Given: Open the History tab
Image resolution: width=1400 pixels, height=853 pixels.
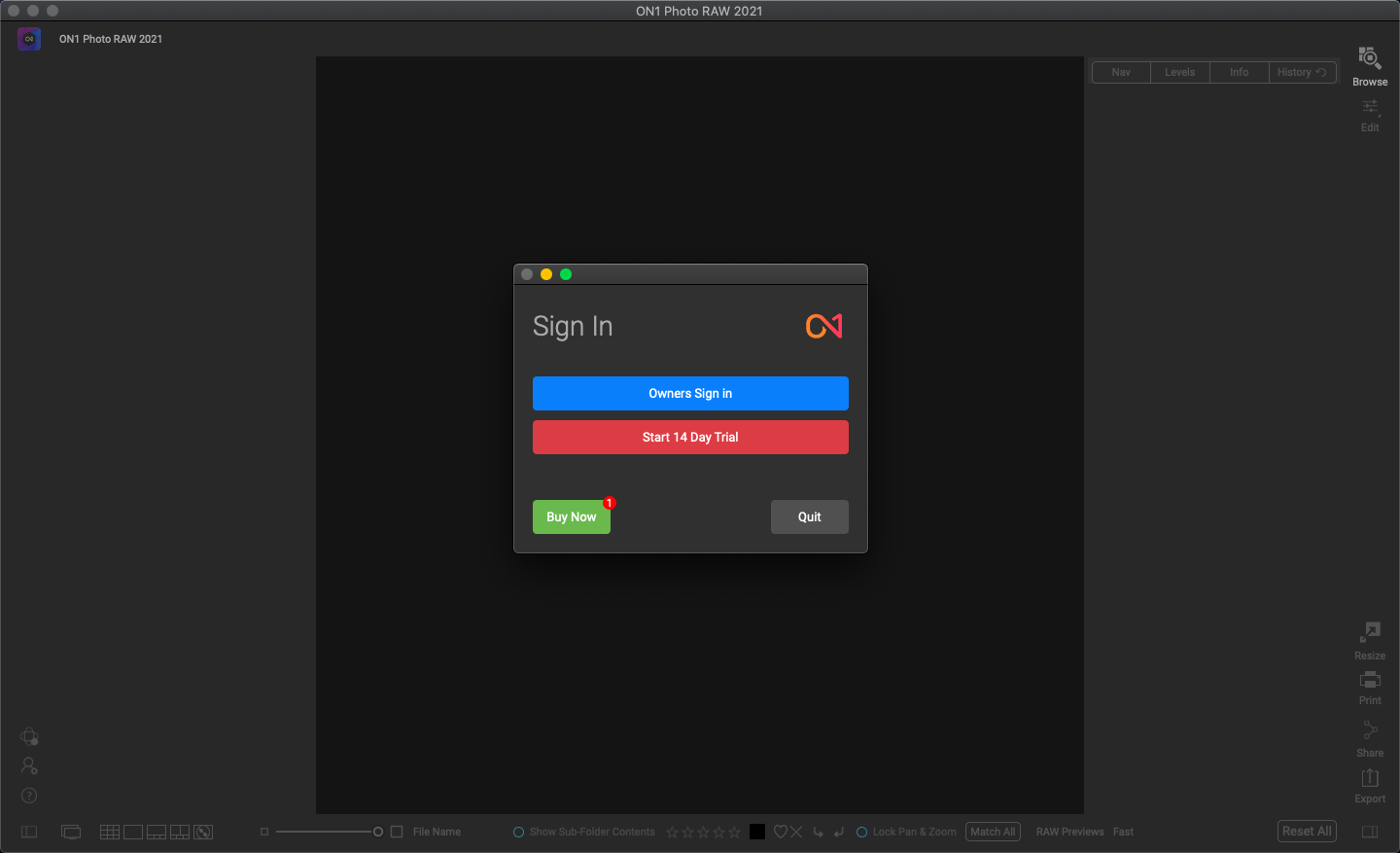Looking at the screenshot, I should click(x=1300, y=72).
